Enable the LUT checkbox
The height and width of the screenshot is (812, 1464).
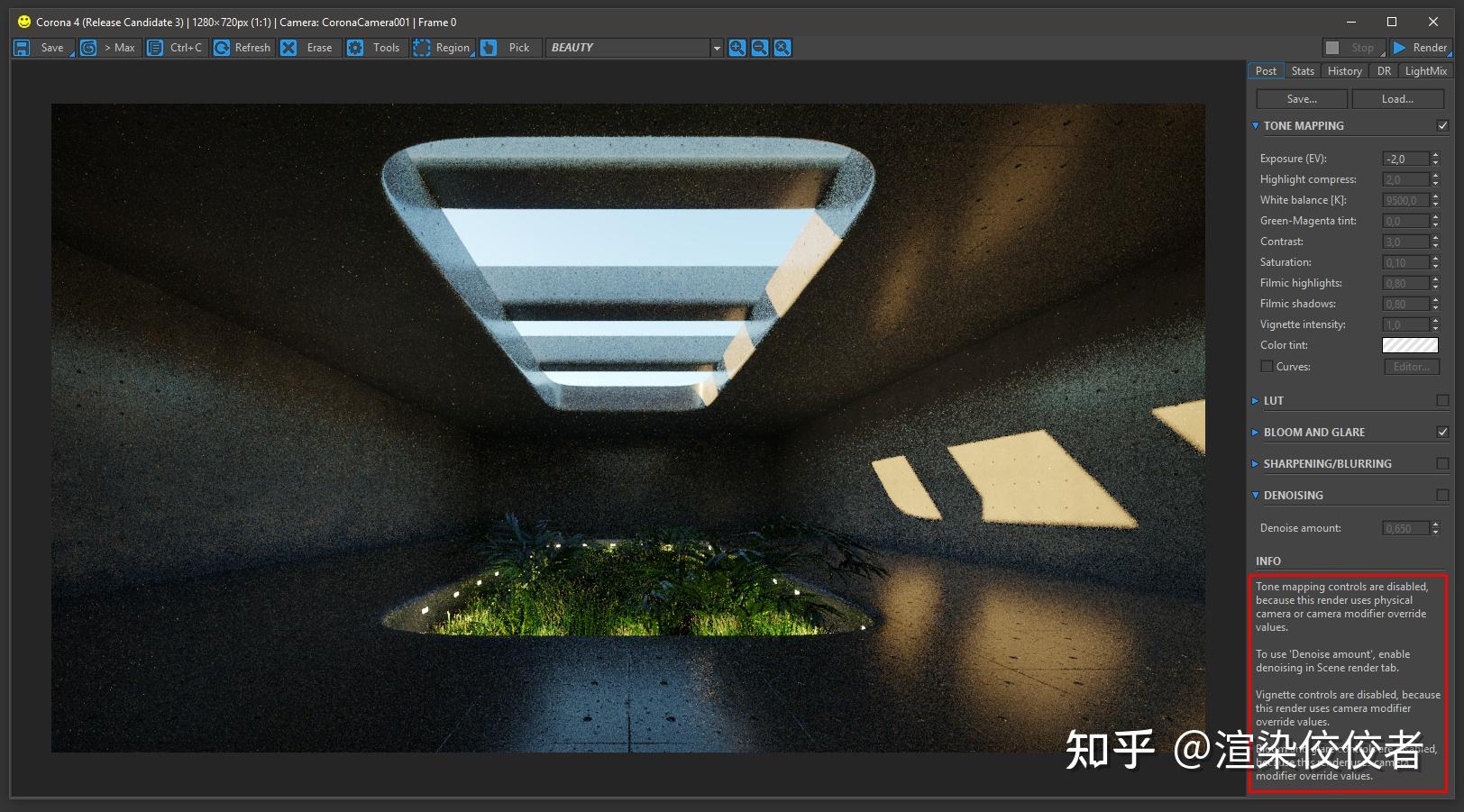pos(1442,401)
